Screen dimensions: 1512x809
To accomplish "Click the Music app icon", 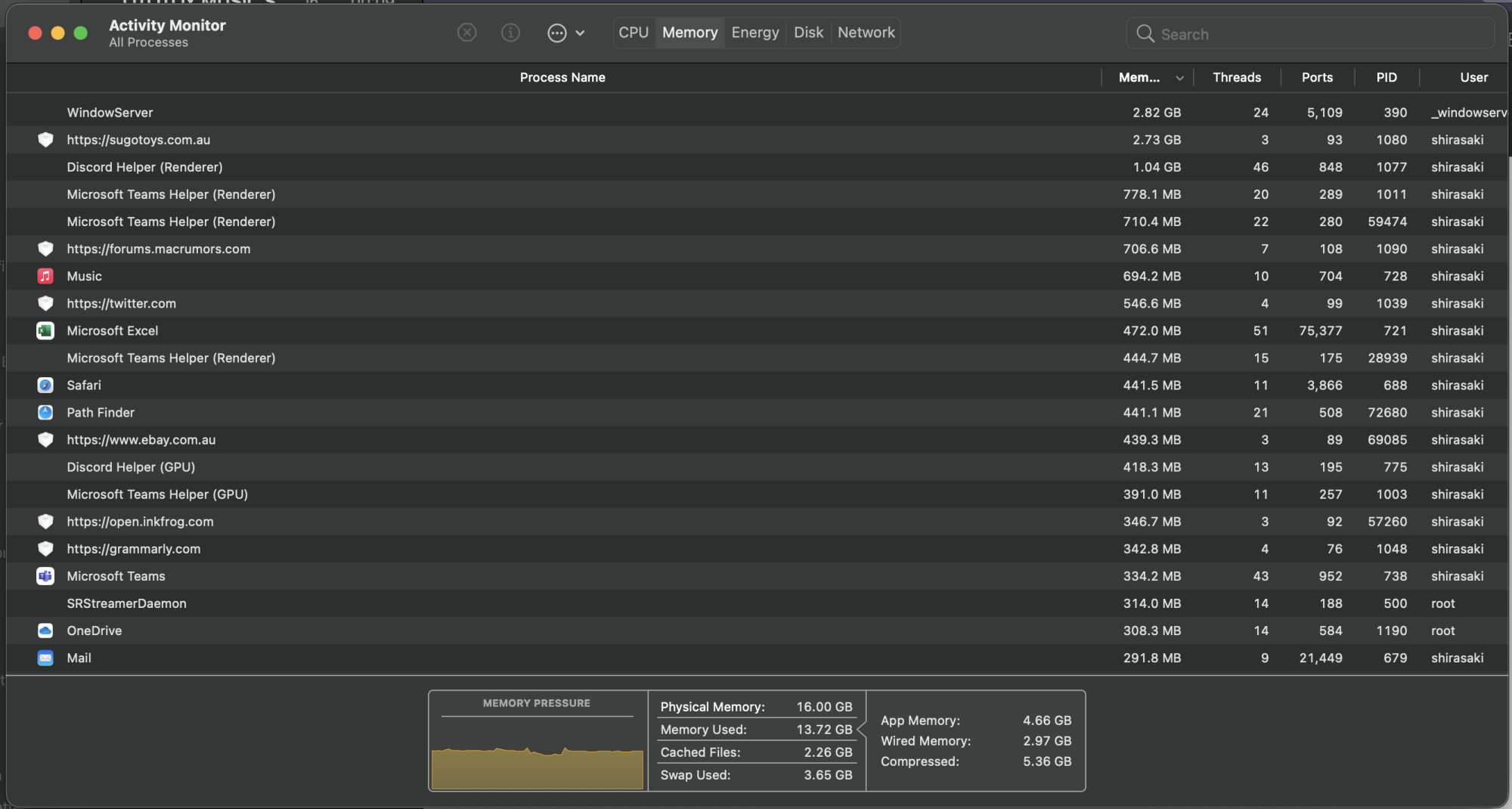I will 45,276.
